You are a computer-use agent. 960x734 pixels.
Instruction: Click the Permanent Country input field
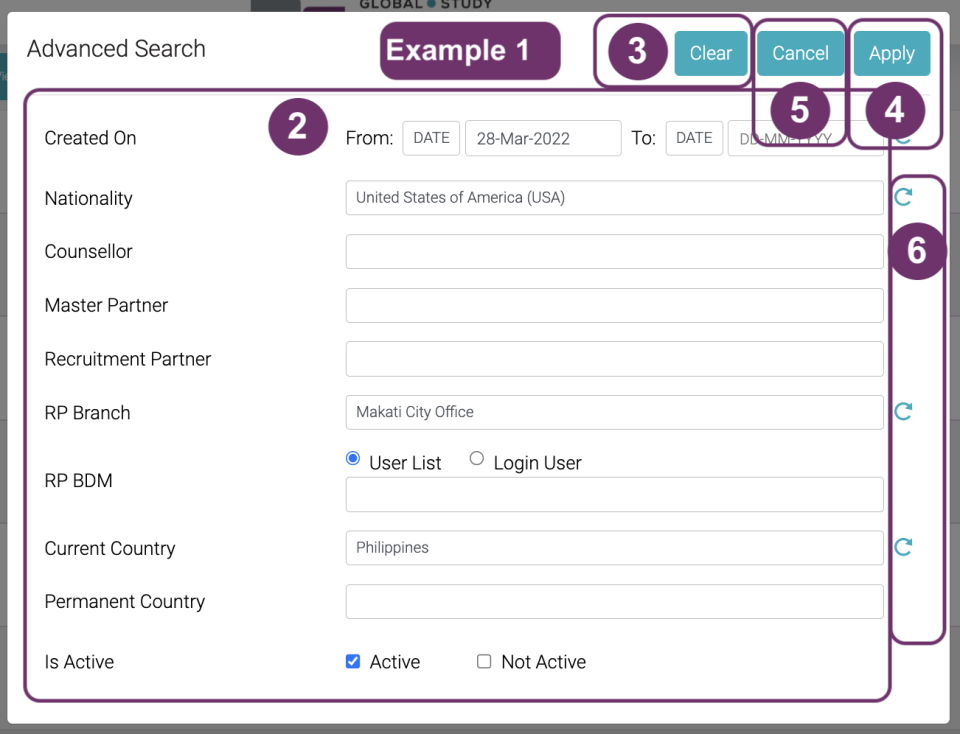point(614,602)
